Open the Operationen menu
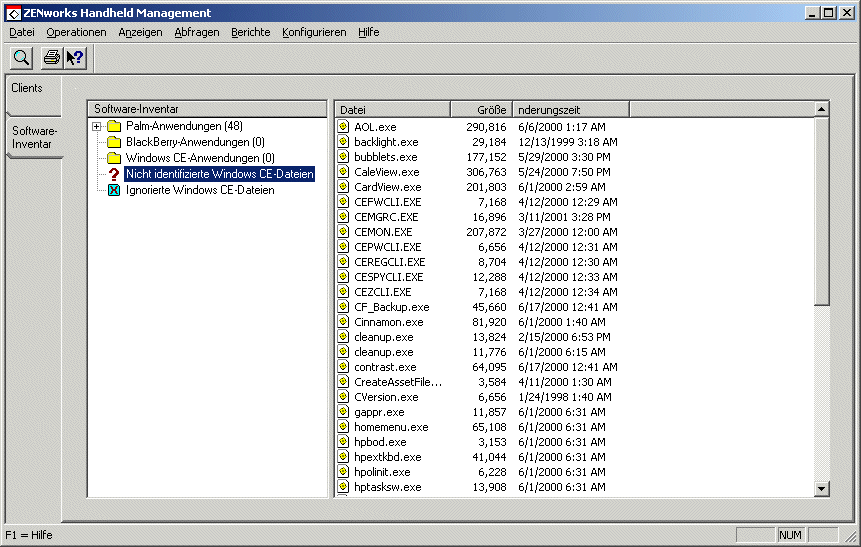Viewport: 861px width, 547px height. 76,32
